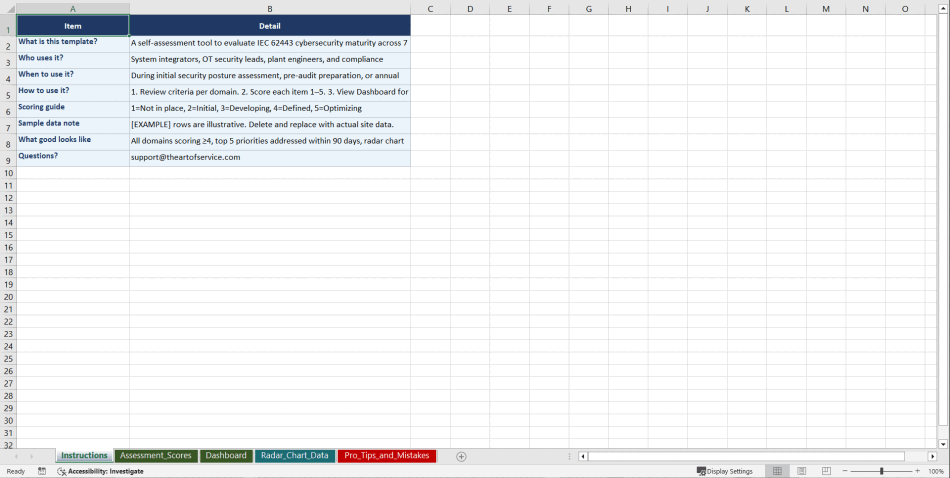Click the 100% zoom level button
The height and width of the screenshot is (478, 950).
(x=936, y=471)
